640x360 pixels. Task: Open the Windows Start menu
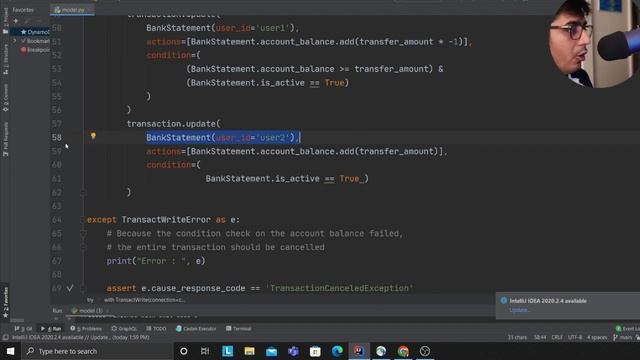(x=11, y=351)
